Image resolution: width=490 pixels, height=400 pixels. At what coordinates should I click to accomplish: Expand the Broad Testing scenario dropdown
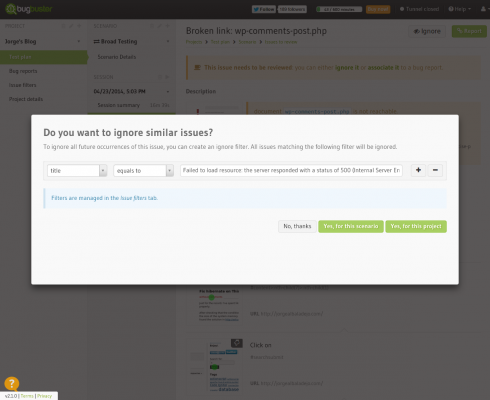coord(168,41)
